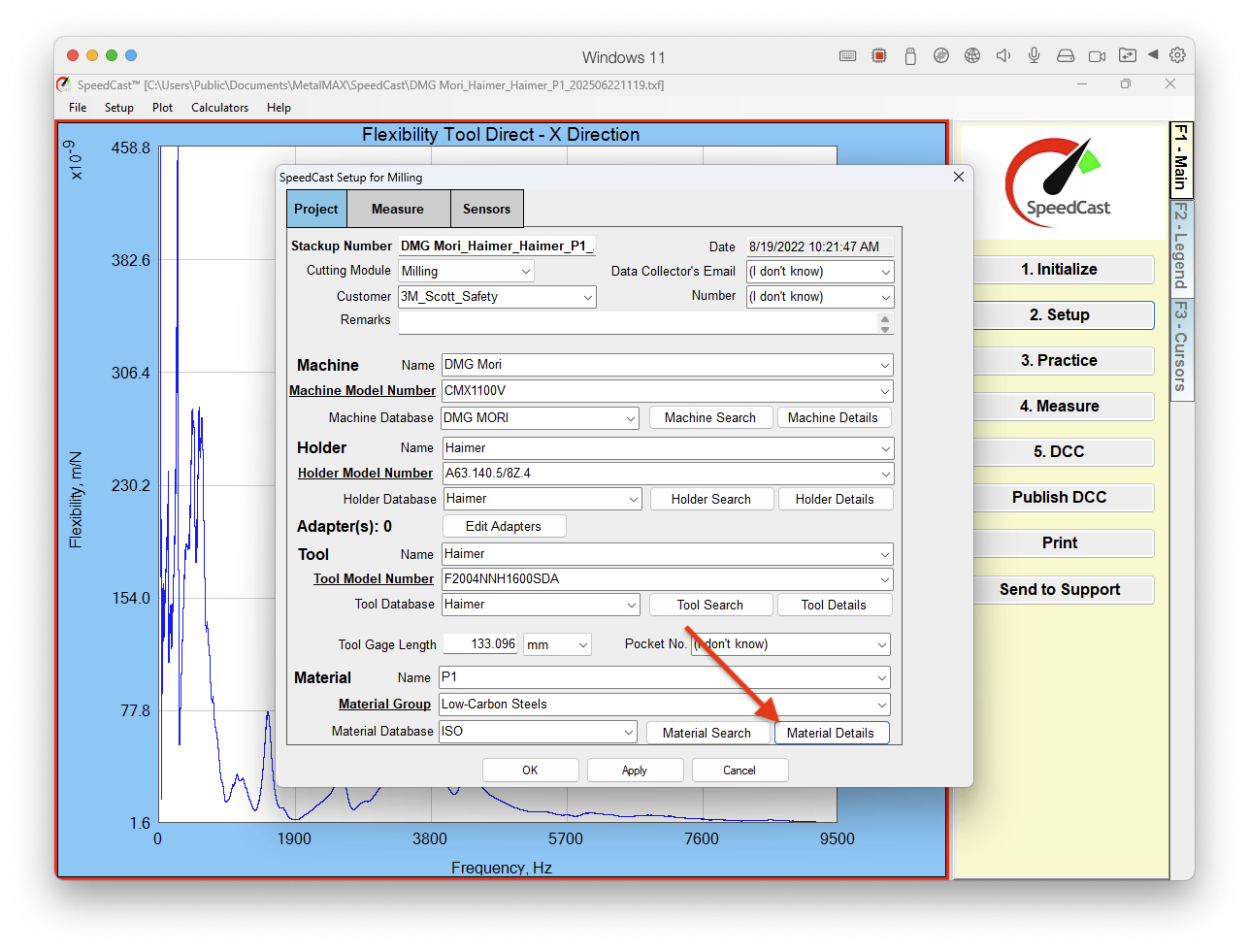Click the blue dot in title bar
Viewport: 1249px width, 952px height.
point(131,55)
